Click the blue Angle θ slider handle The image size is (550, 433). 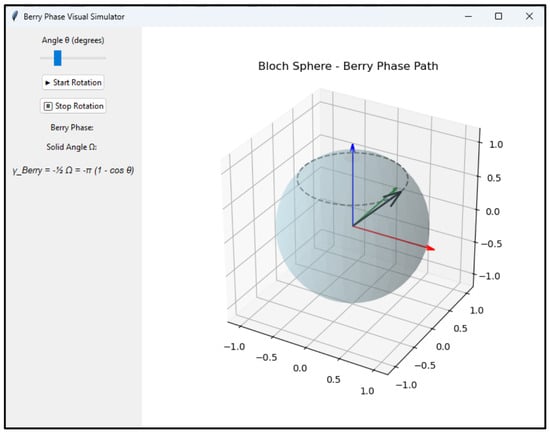click(x=58, y=58)
